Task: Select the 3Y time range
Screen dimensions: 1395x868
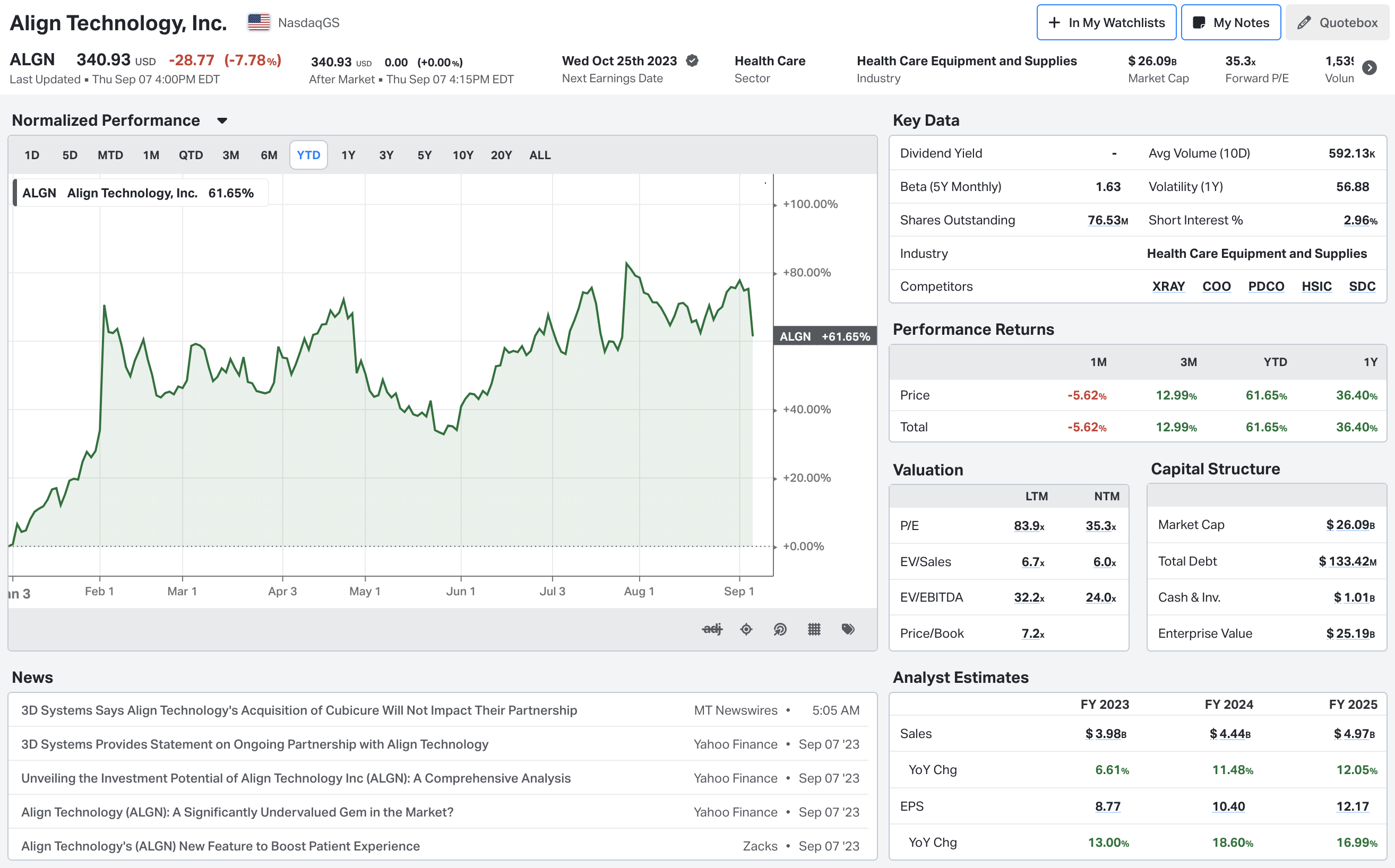Action: 386,155
